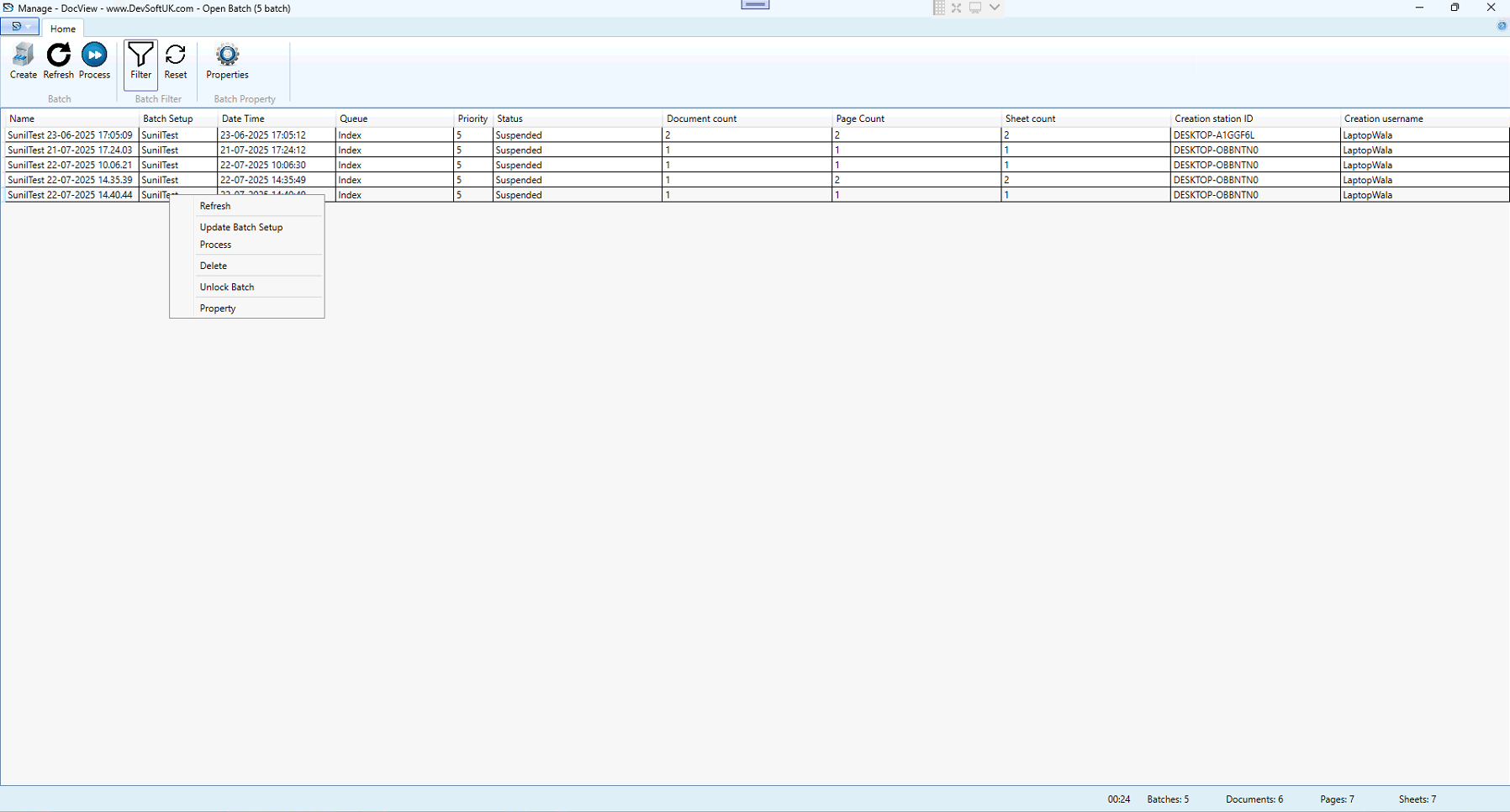The width and height of the screenshot is (1510, 812).
Task: Choose Unlock Batch from the context menu
Action: [226, 287]
